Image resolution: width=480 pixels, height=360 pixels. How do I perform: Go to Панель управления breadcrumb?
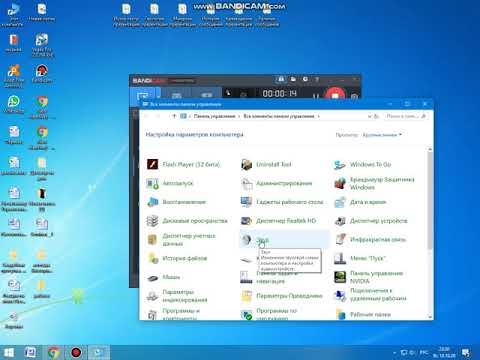click(214, 116)
